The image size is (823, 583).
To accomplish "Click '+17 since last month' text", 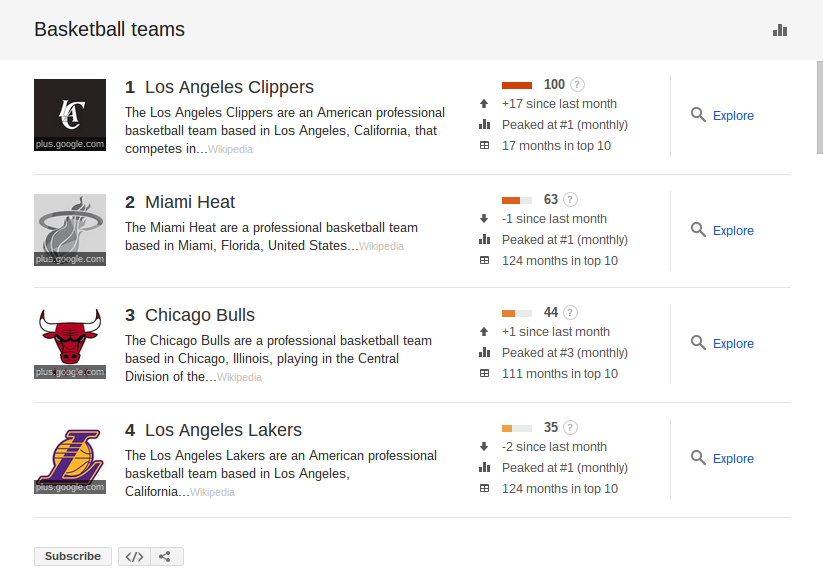I will (x=559, y=104).
